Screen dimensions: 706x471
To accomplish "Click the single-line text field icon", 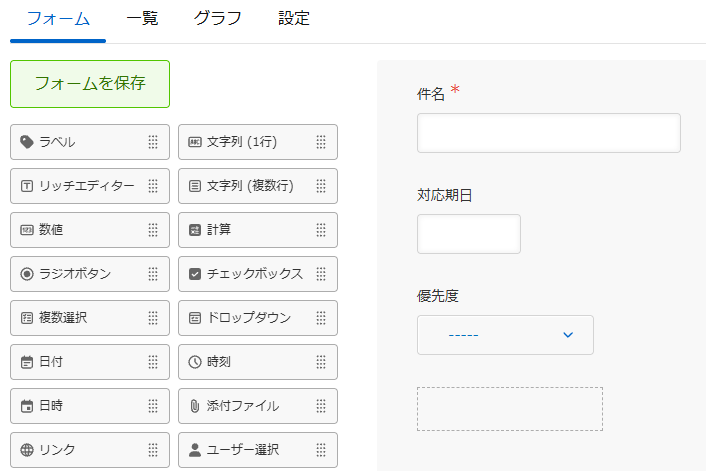I will coord(195,142).
